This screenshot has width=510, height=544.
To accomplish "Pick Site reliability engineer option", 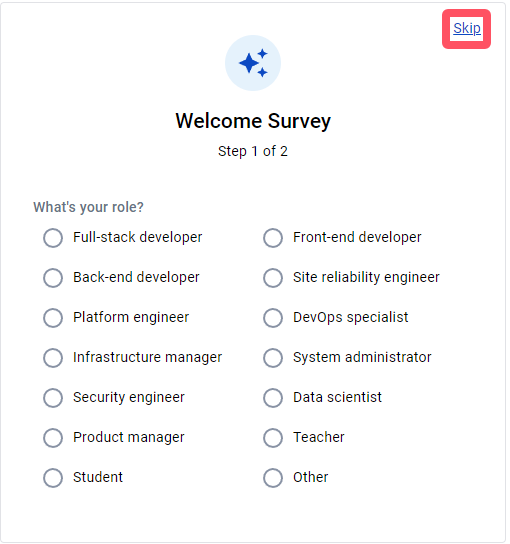I will (273, 278).
